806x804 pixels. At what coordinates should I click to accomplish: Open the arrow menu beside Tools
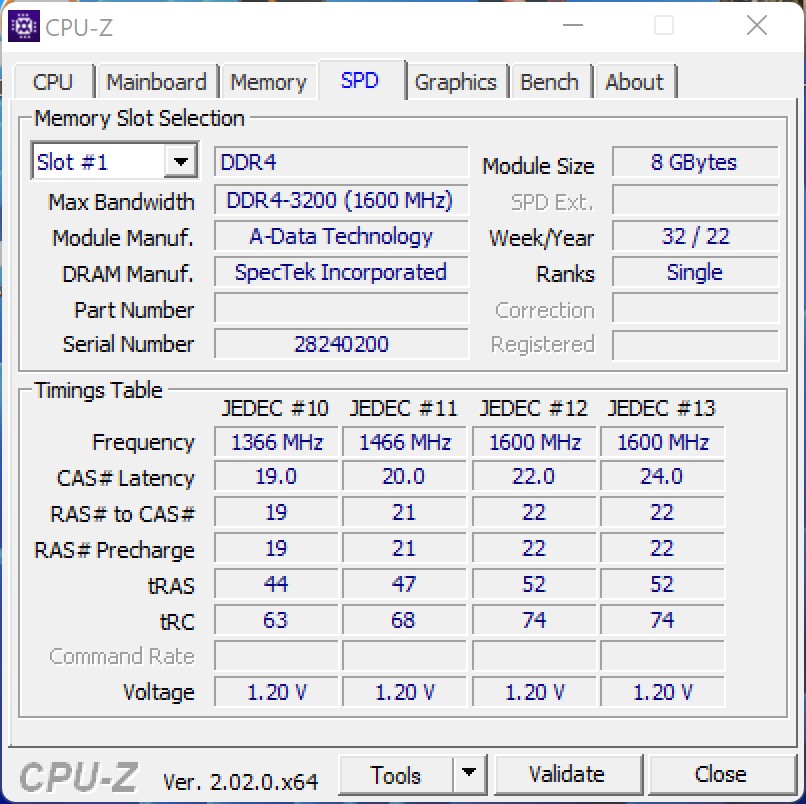click(x=468, y=775)
